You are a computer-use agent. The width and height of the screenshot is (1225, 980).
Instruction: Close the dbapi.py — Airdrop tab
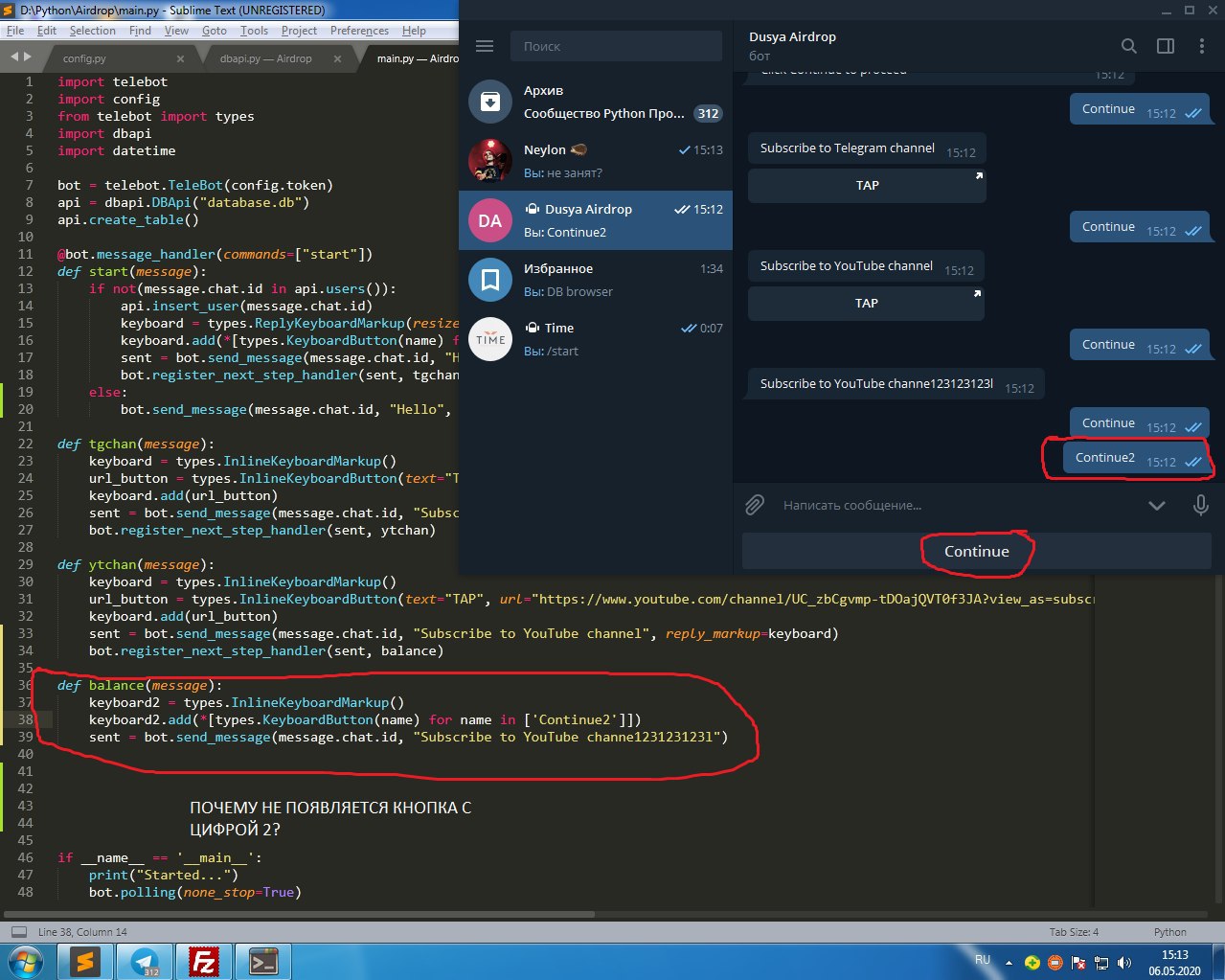coord(337,58)
